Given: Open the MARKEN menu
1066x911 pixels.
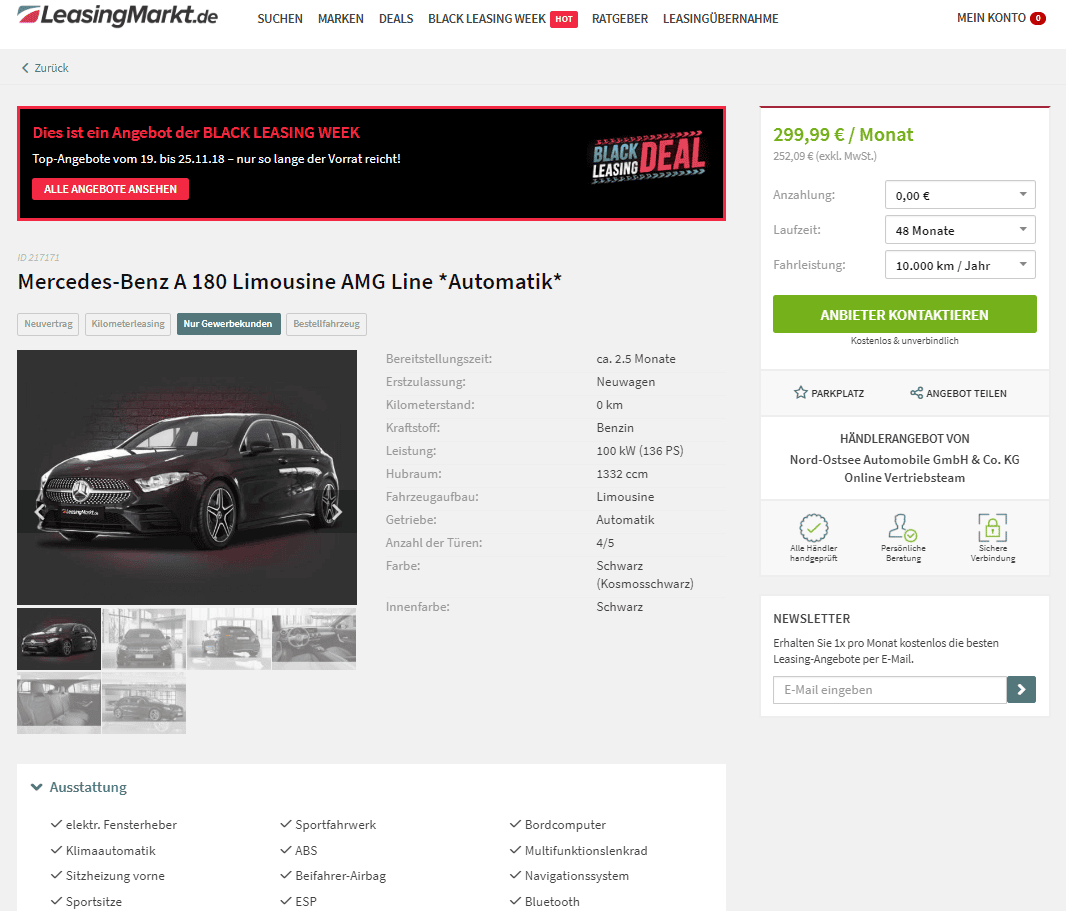Looking at the screenshot, I should (341, 19).
